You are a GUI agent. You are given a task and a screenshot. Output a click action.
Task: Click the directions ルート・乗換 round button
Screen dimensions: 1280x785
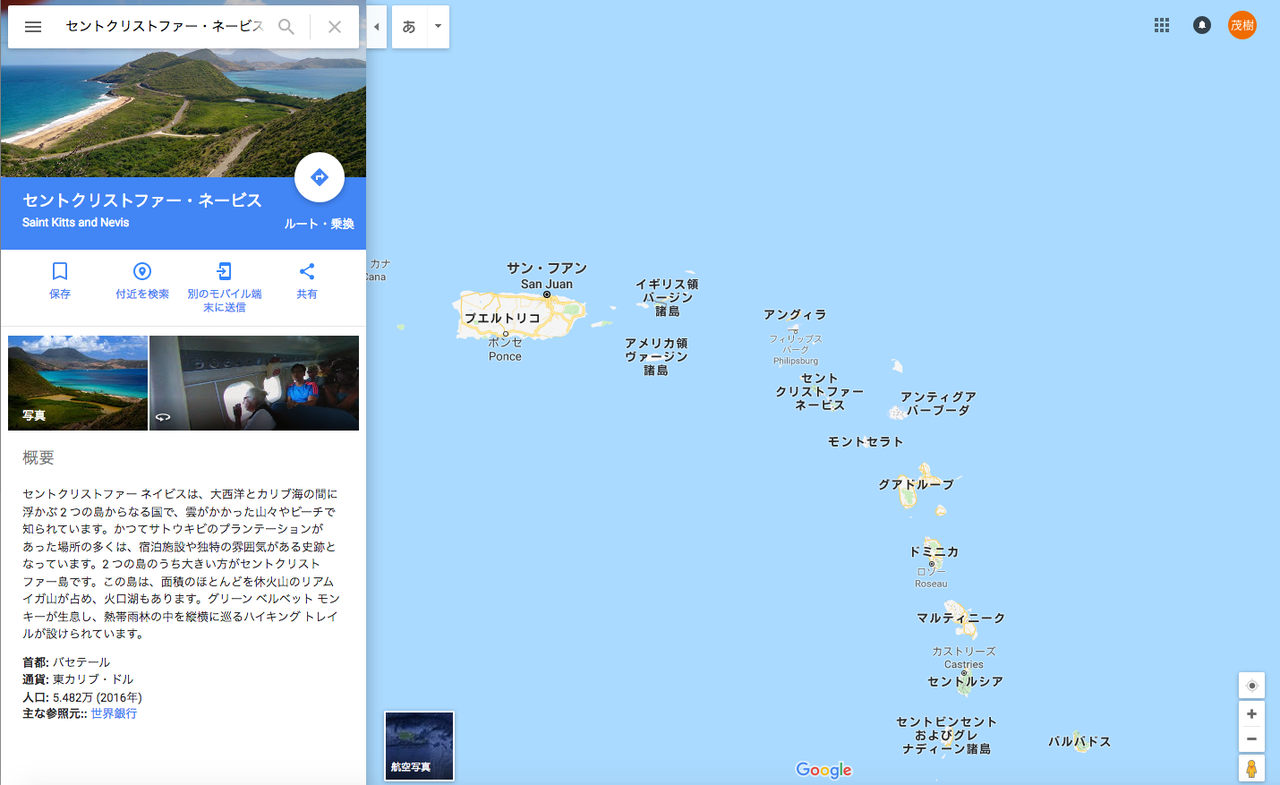[319, 178]
